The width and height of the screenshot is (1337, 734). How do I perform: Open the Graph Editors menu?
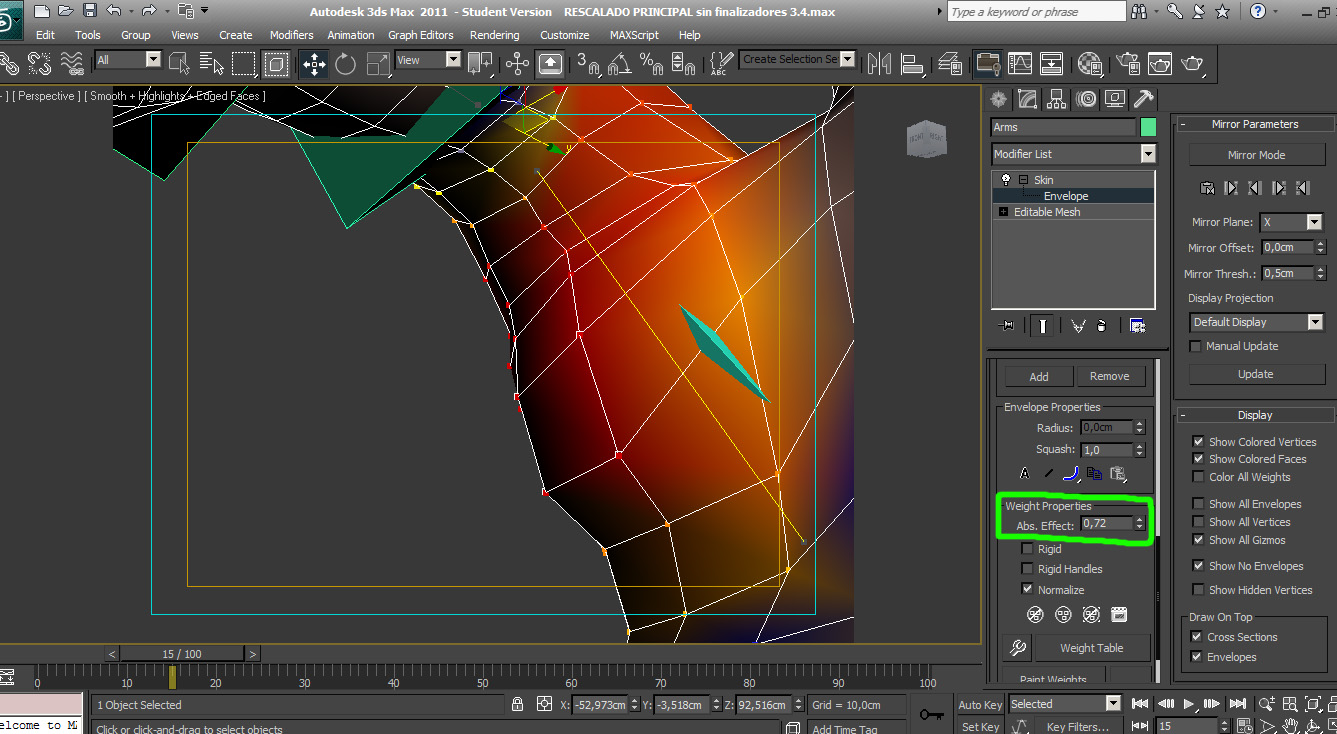(x=420, y=35)
